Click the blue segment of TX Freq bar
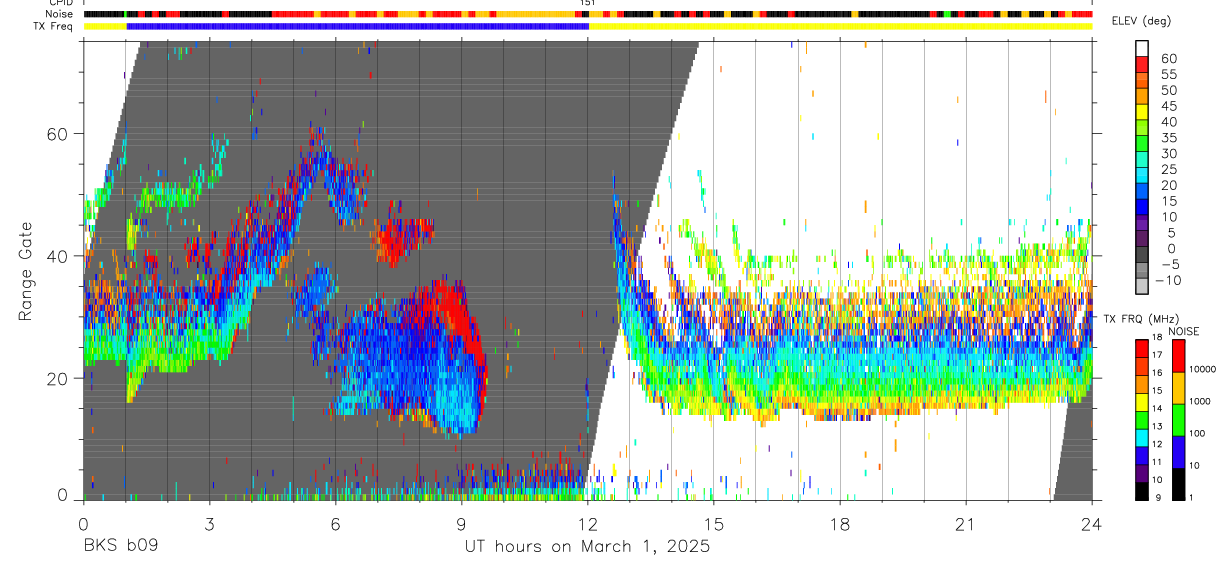1228x567 pixels. point(357,26)
